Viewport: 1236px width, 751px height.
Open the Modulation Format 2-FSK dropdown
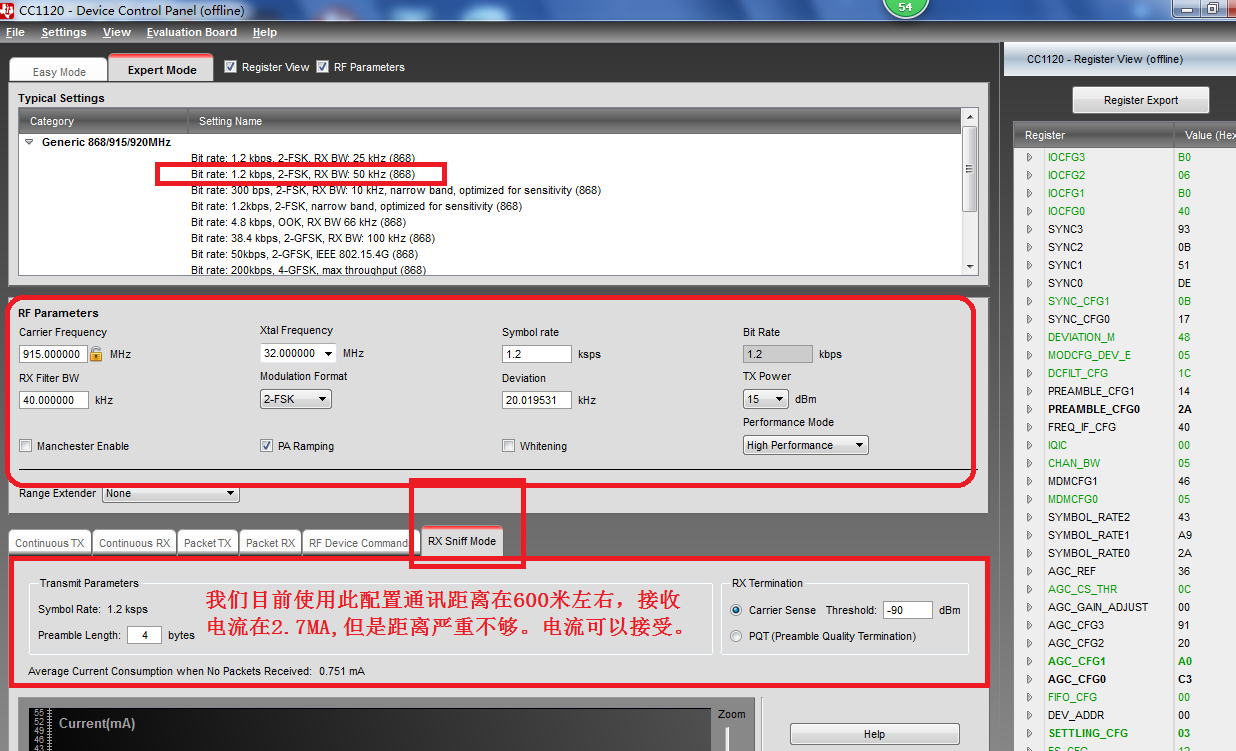click(x=295, y=399)
